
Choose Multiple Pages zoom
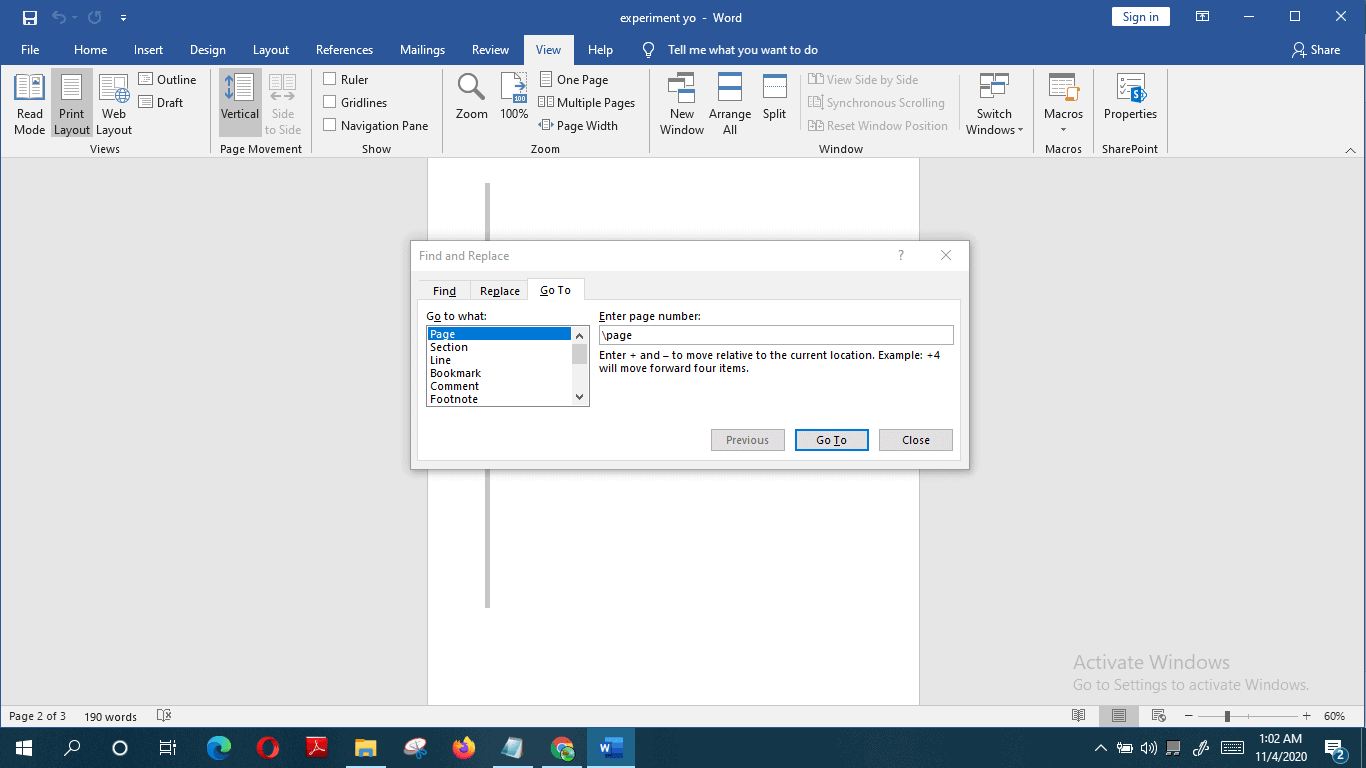click(587, 102)
